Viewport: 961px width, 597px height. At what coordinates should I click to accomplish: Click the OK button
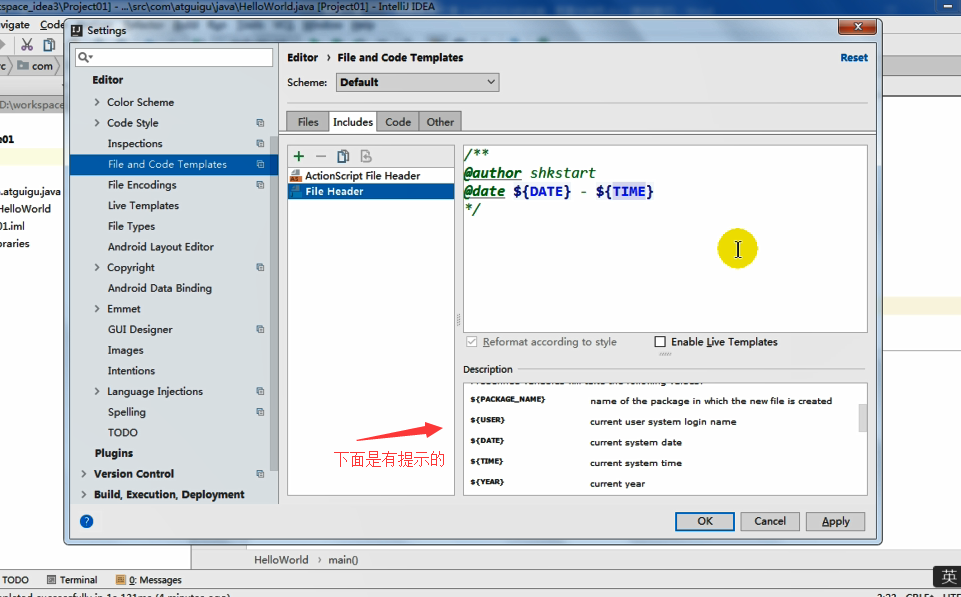[x=705, y=521]
